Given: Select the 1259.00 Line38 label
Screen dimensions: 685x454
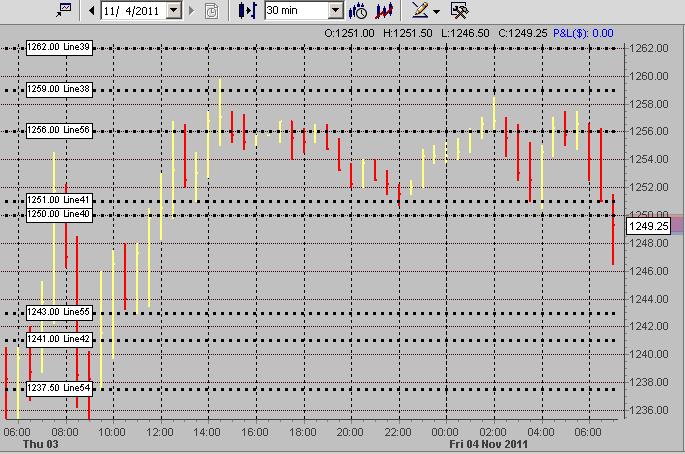Looking at the screenshot, I should 59,89.
